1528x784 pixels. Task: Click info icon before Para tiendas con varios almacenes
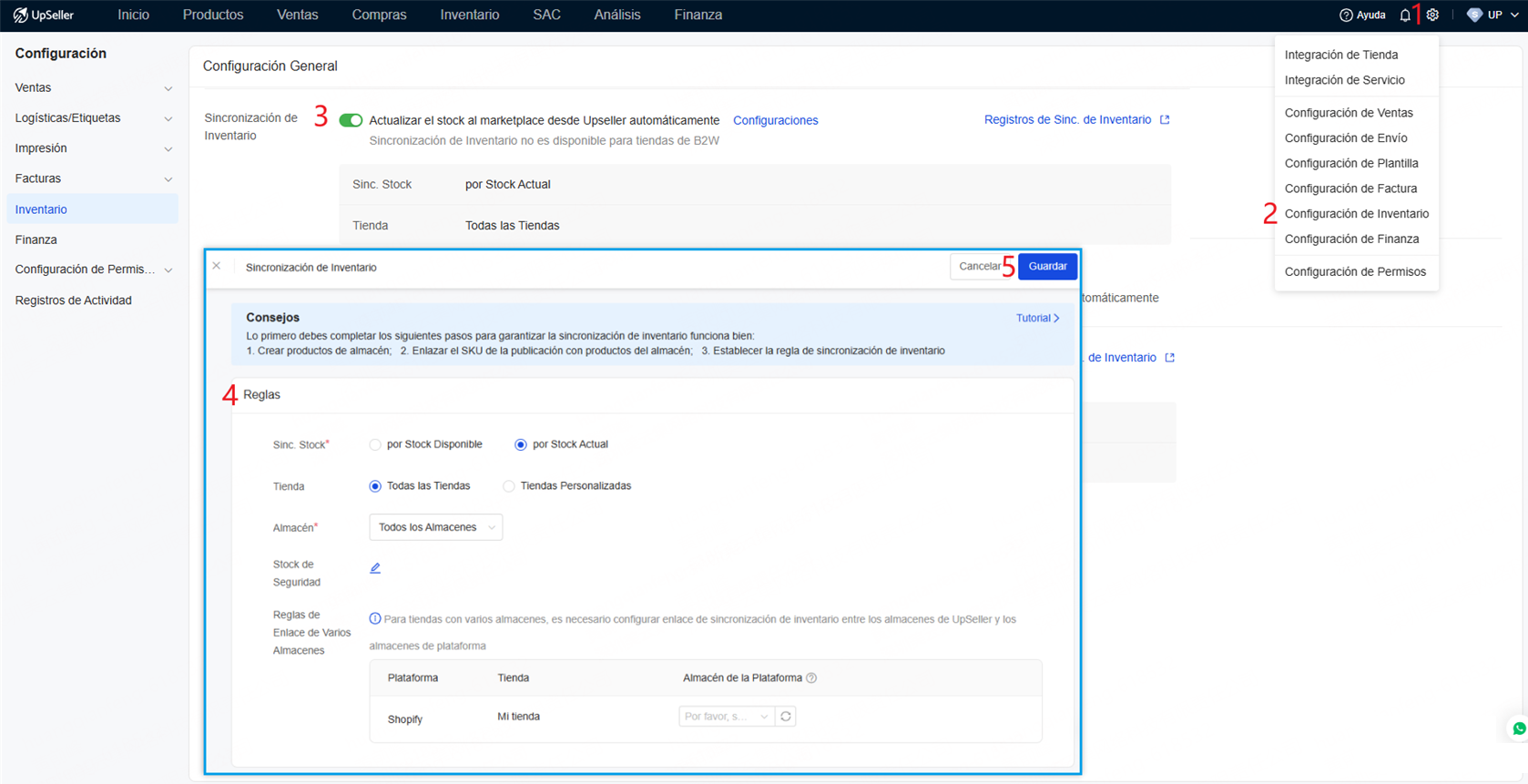[x=374, y=619]
